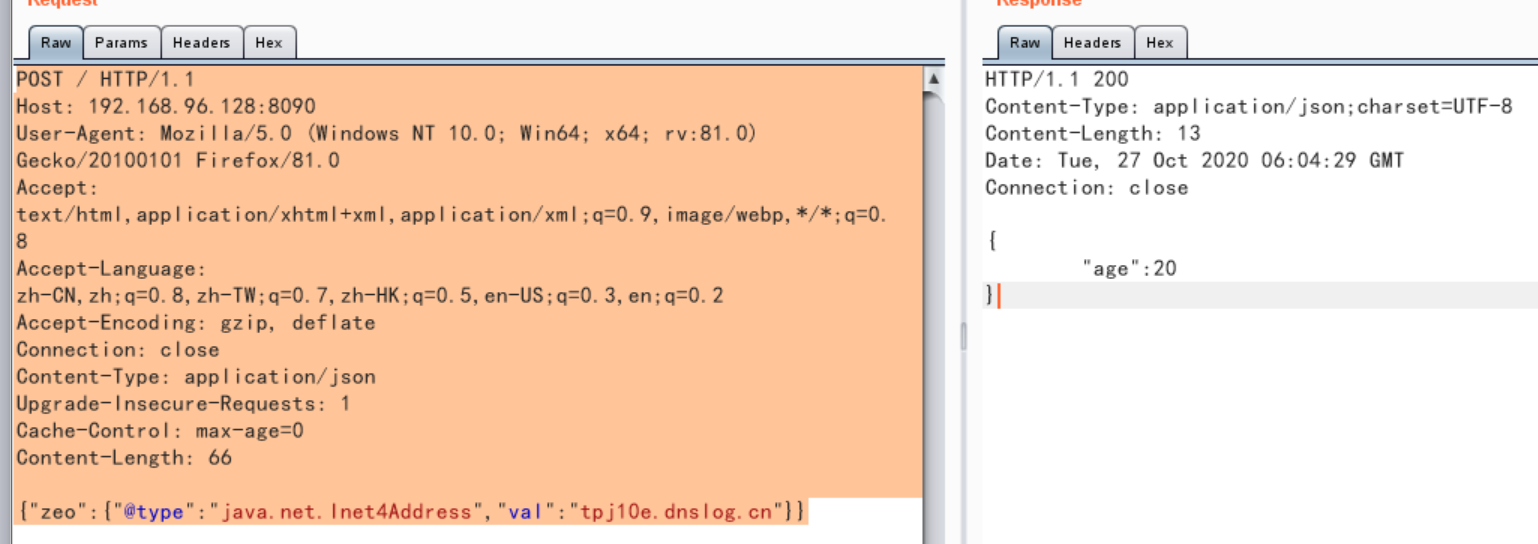This screenshot has height=544, width=1538.
Task: Click the "age":20 response body line
Action: point(1130,268)
